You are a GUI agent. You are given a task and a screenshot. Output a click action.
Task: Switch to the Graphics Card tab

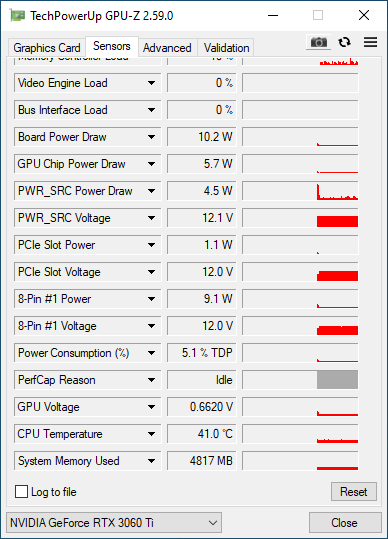(x=47, y=47)
